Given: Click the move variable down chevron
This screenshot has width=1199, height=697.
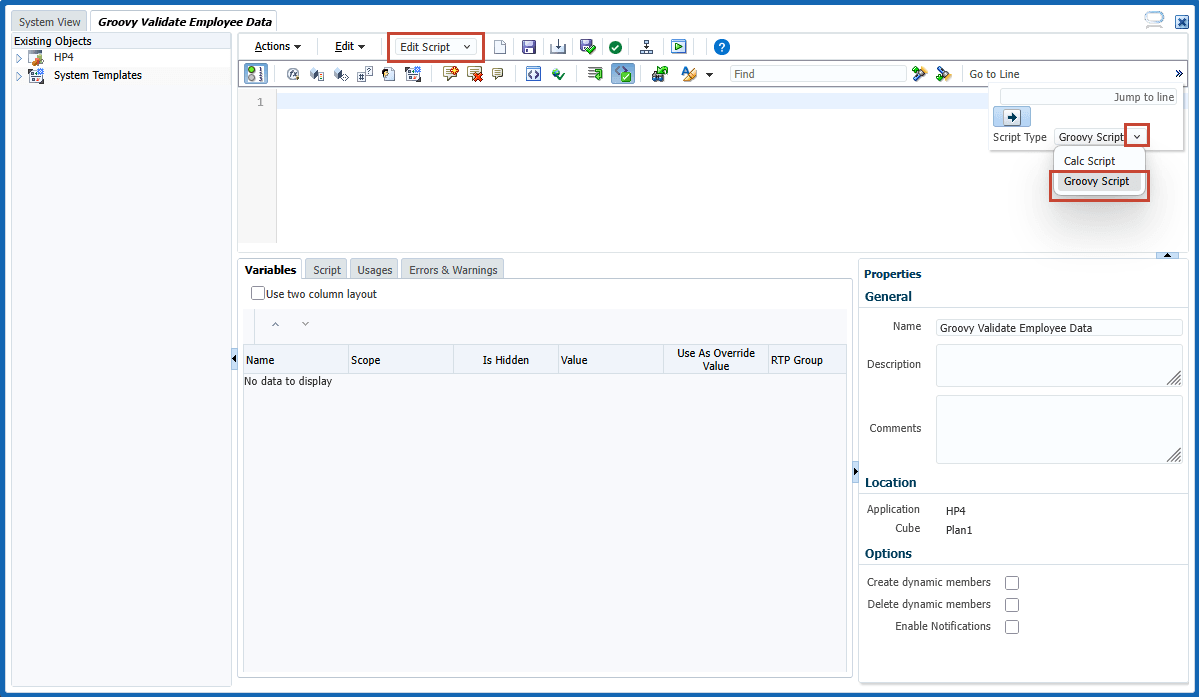Looking at the screenshot, I should pyautogui.click(x=305, y=324).
